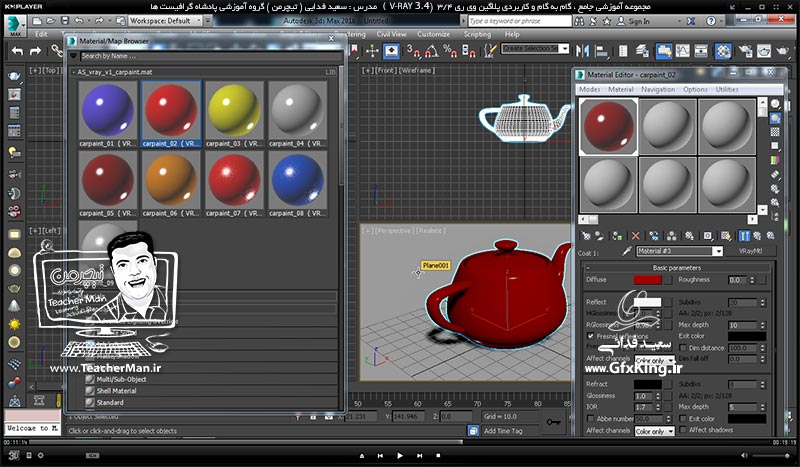Click the red Reset Map/Material X icon
800x467 pixels.
[x=635, y=236]
